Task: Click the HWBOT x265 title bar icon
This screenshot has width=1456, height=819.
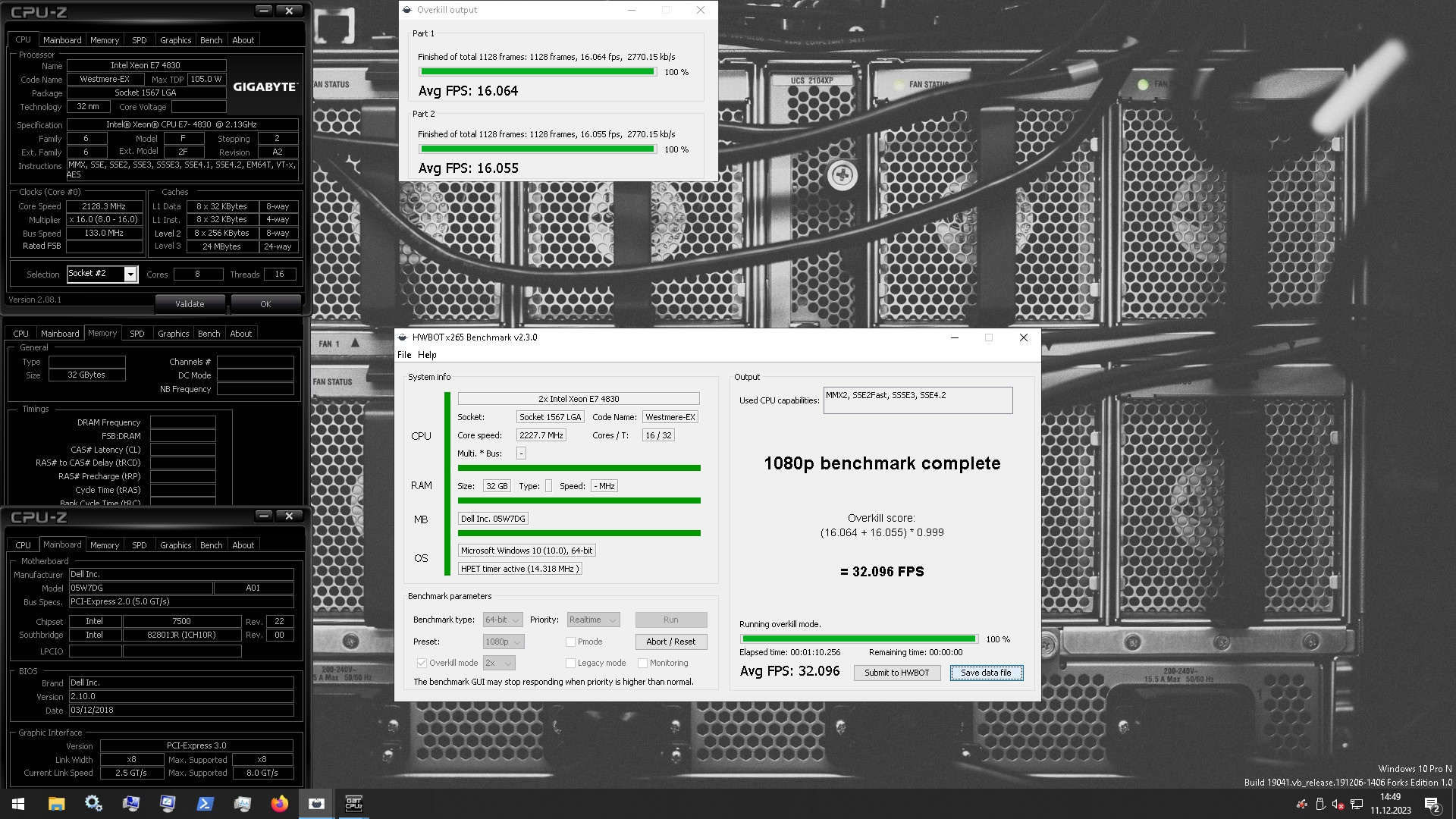Action: tap(403, 337)
